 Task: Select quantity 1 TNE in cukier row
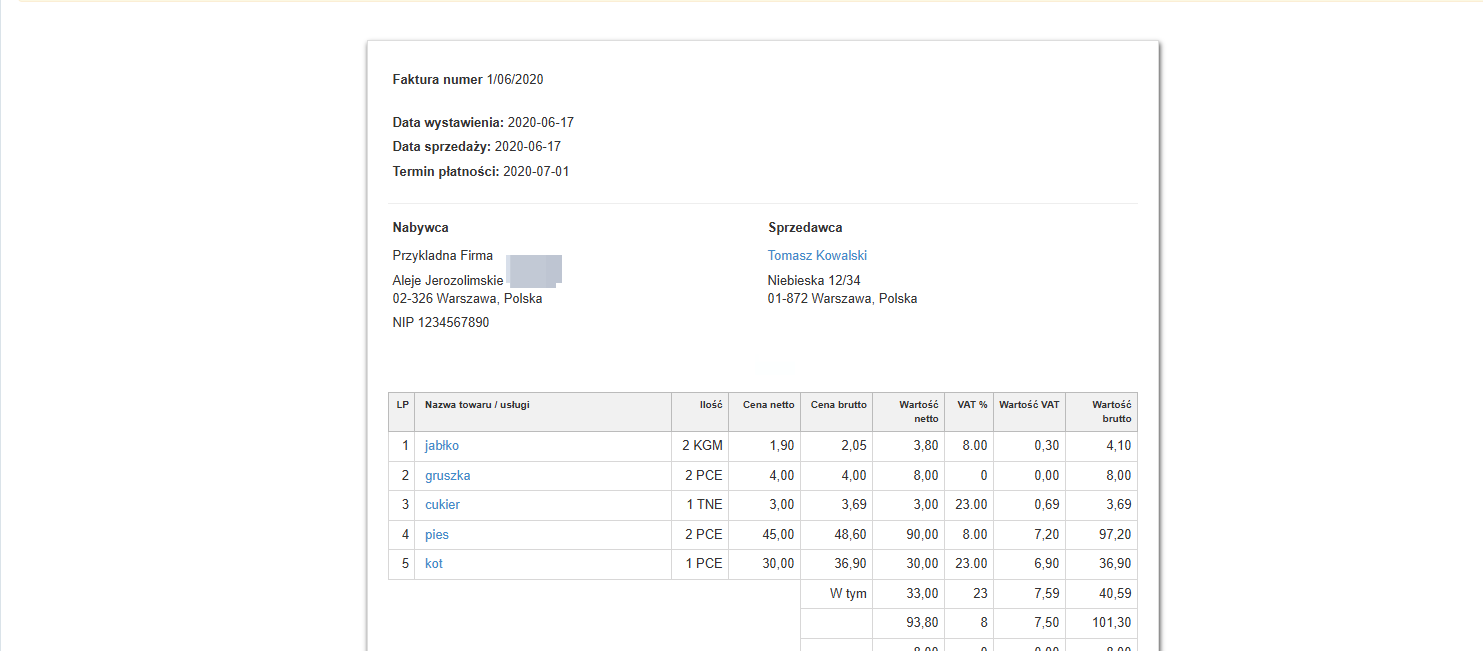tap(704, 505)
